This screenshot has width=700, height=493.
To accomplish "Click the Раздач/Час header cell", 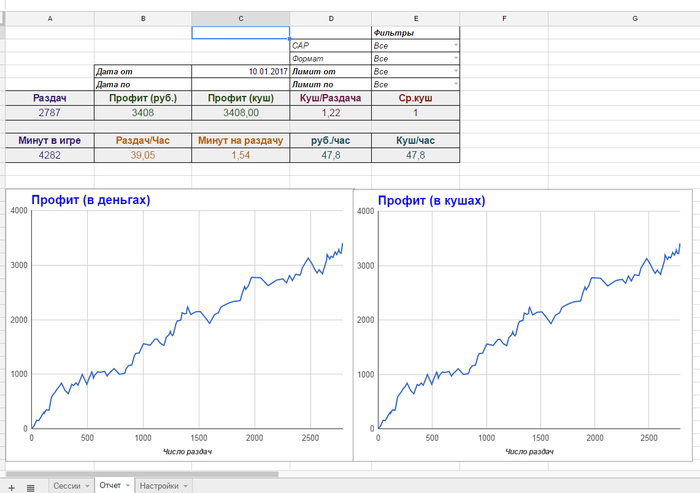I will 143,141.
